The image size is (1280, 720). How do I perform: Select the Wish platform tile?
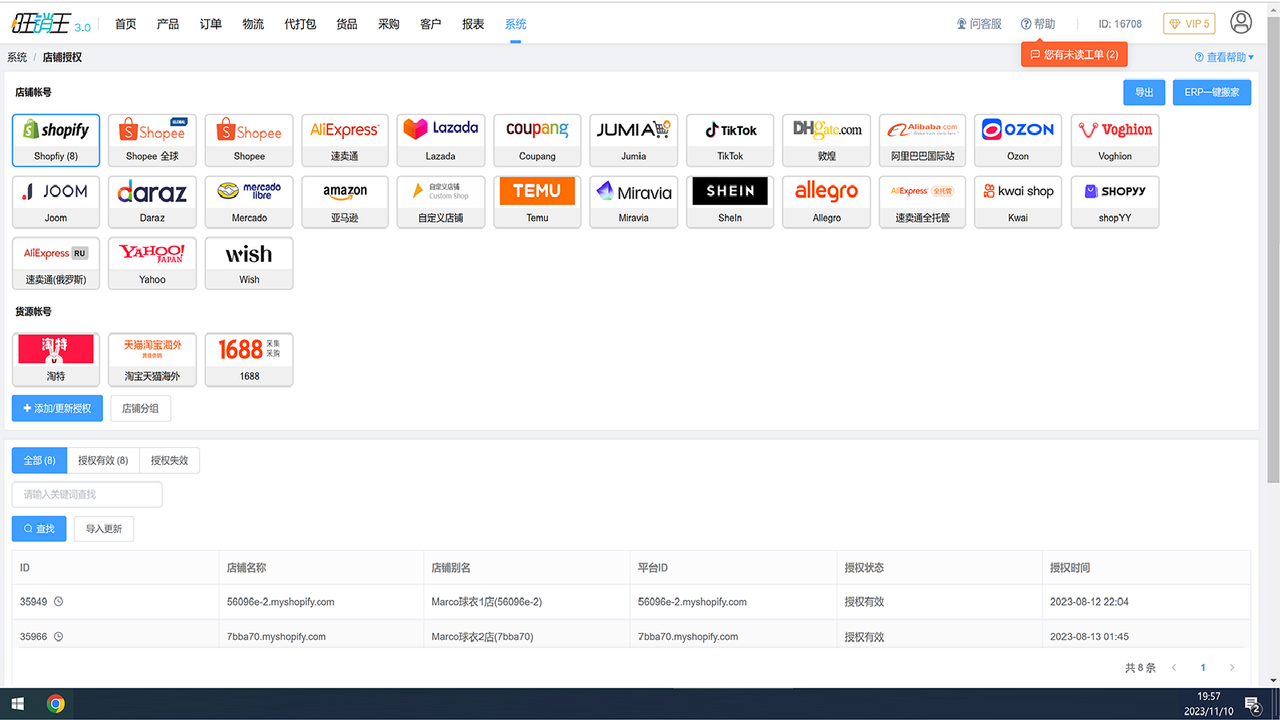tap(249, 264)
